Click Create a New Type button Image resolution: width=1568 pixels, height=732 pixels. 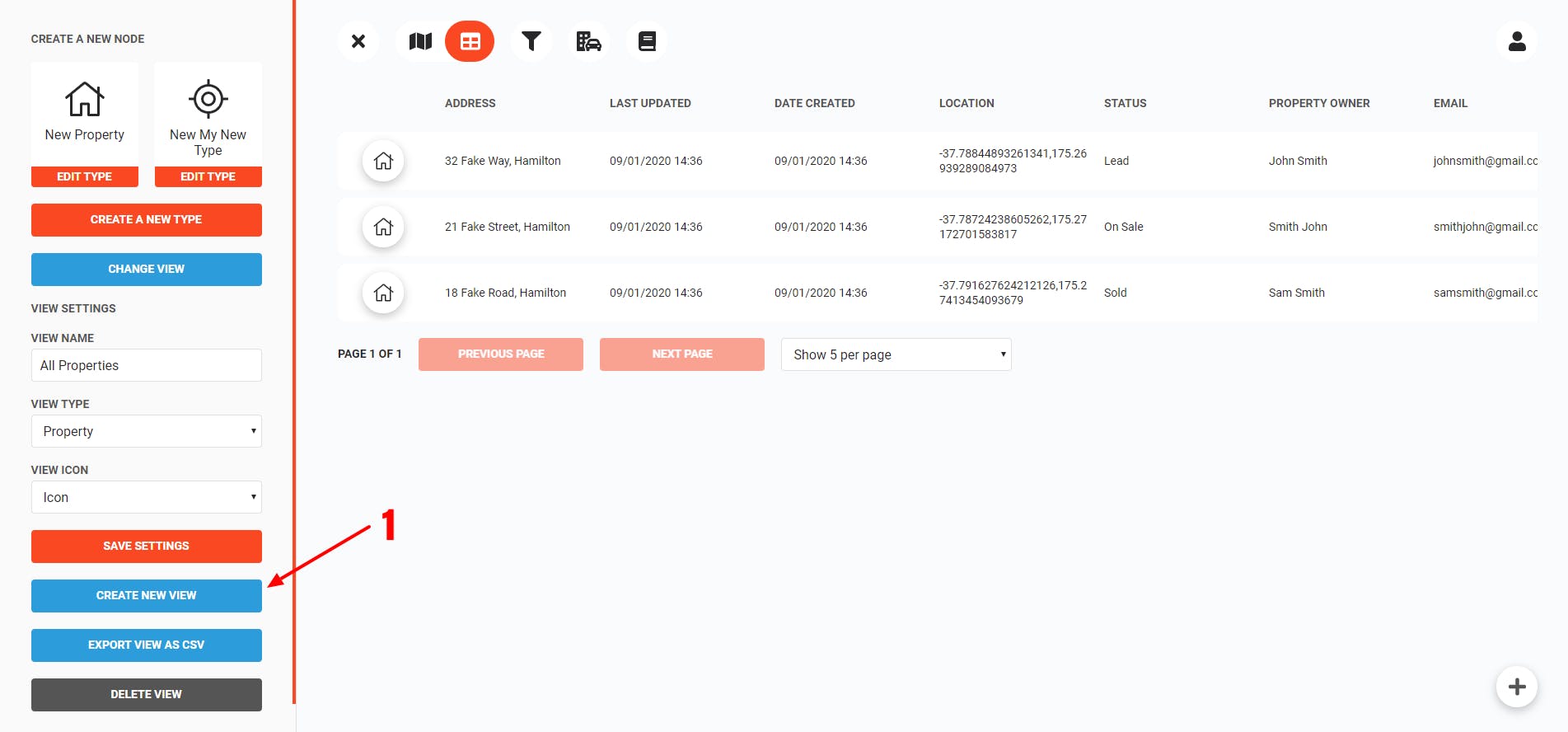click(147, 220)
